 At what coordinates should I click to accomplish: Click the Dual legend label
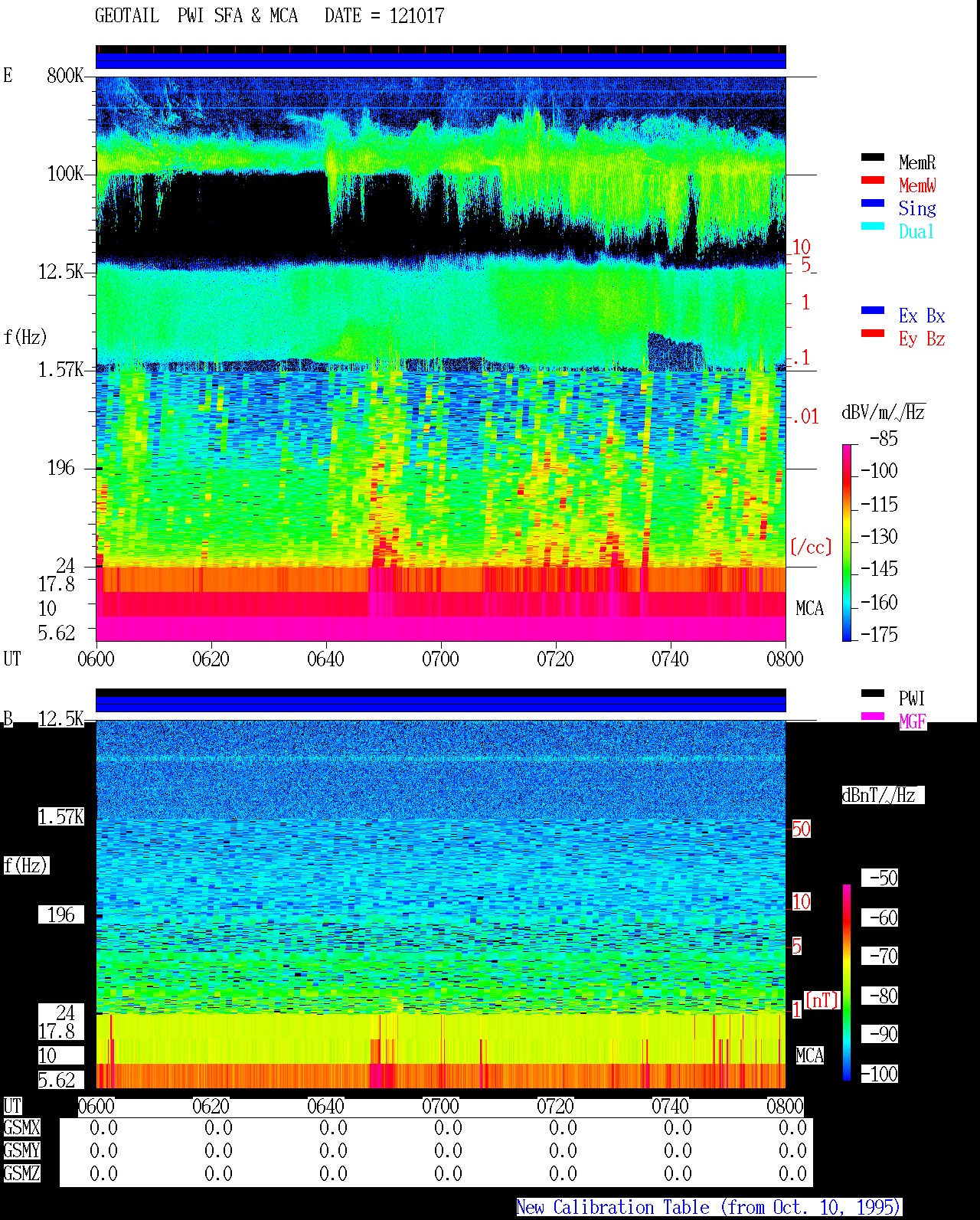pos(916,231)
